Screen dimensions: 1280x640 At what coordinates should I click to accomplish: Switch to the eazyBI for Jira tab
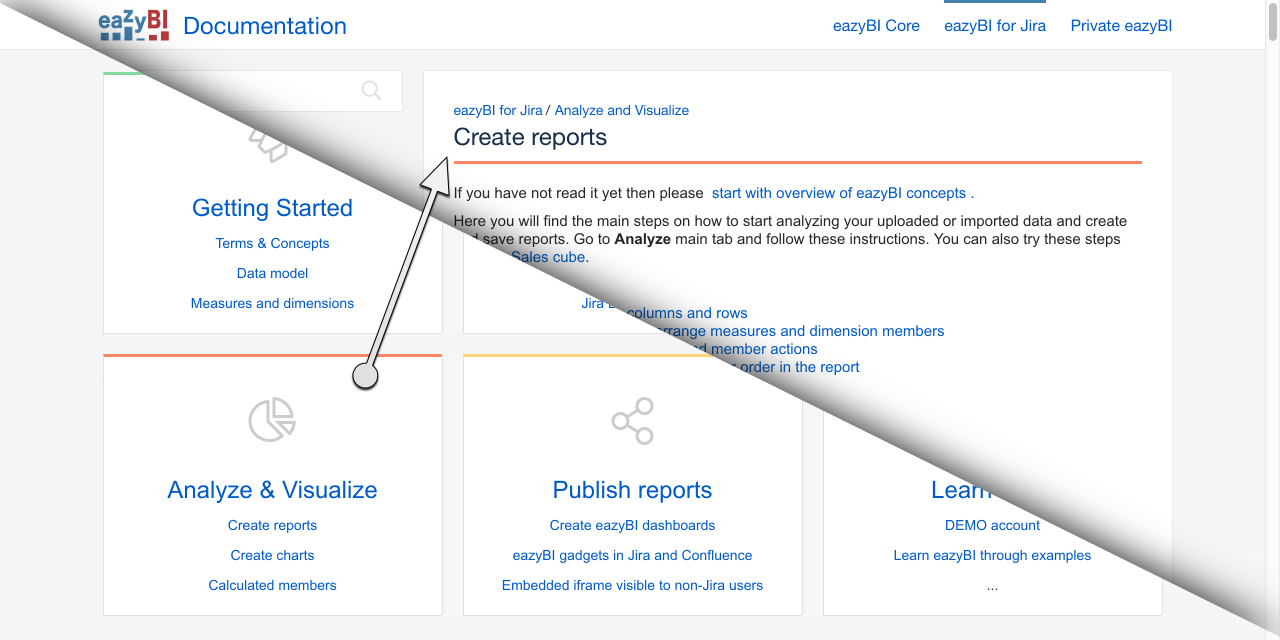(995, 26)
